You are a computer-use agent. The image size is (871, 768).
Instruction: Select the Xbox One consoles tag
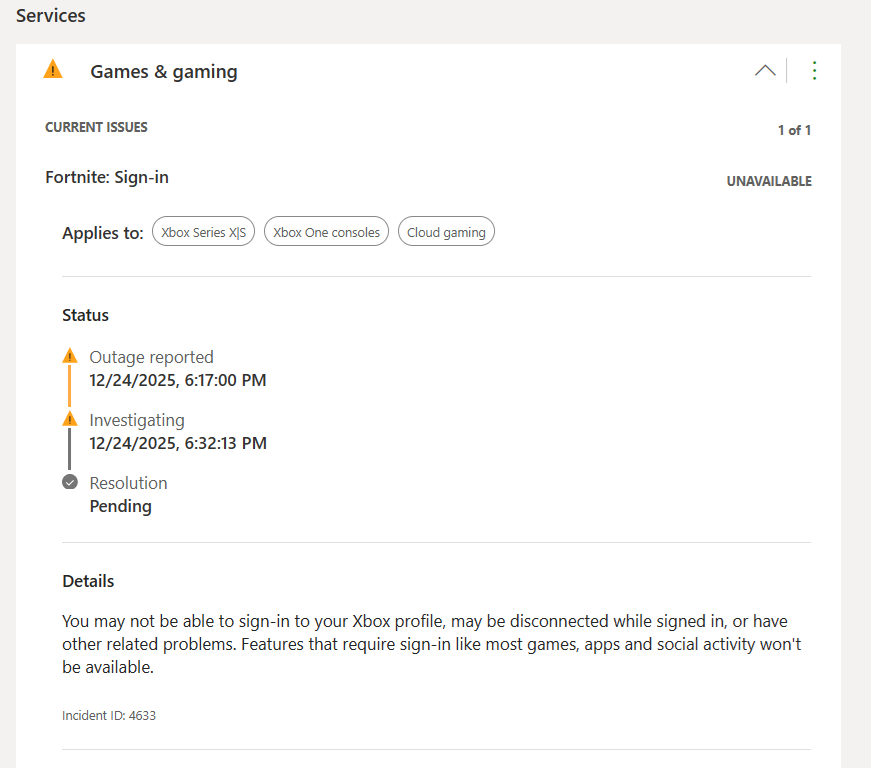click(327, 232)
